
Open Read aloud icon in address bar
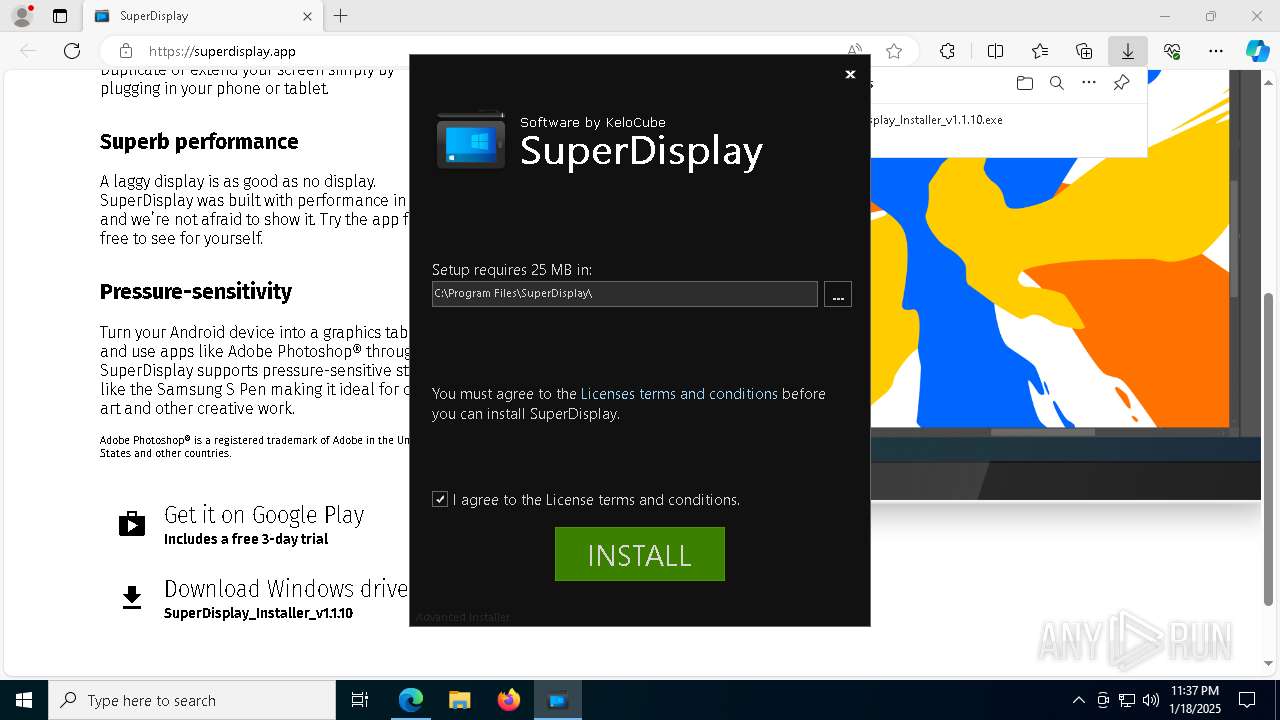pyautogui.click(x=855, y=51)
